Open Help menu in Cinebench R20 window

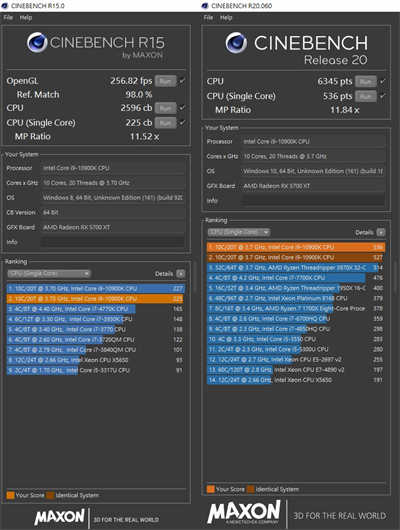226,18
